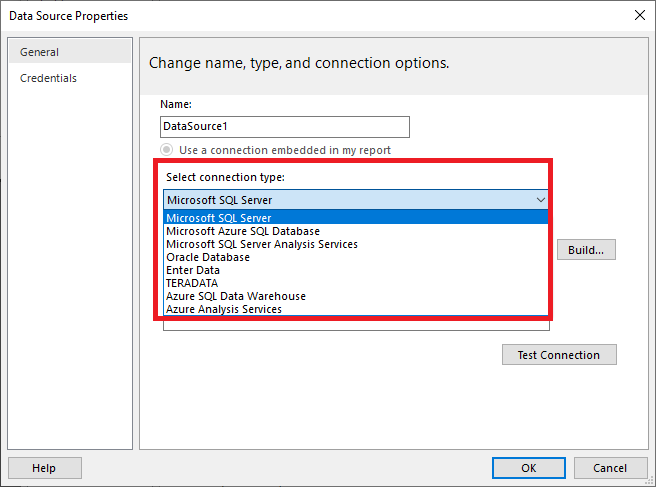The height and width of the screenshot is (487, 656).
Task: Dismiss dialog with Cancel
Action: tap(610, 468)
